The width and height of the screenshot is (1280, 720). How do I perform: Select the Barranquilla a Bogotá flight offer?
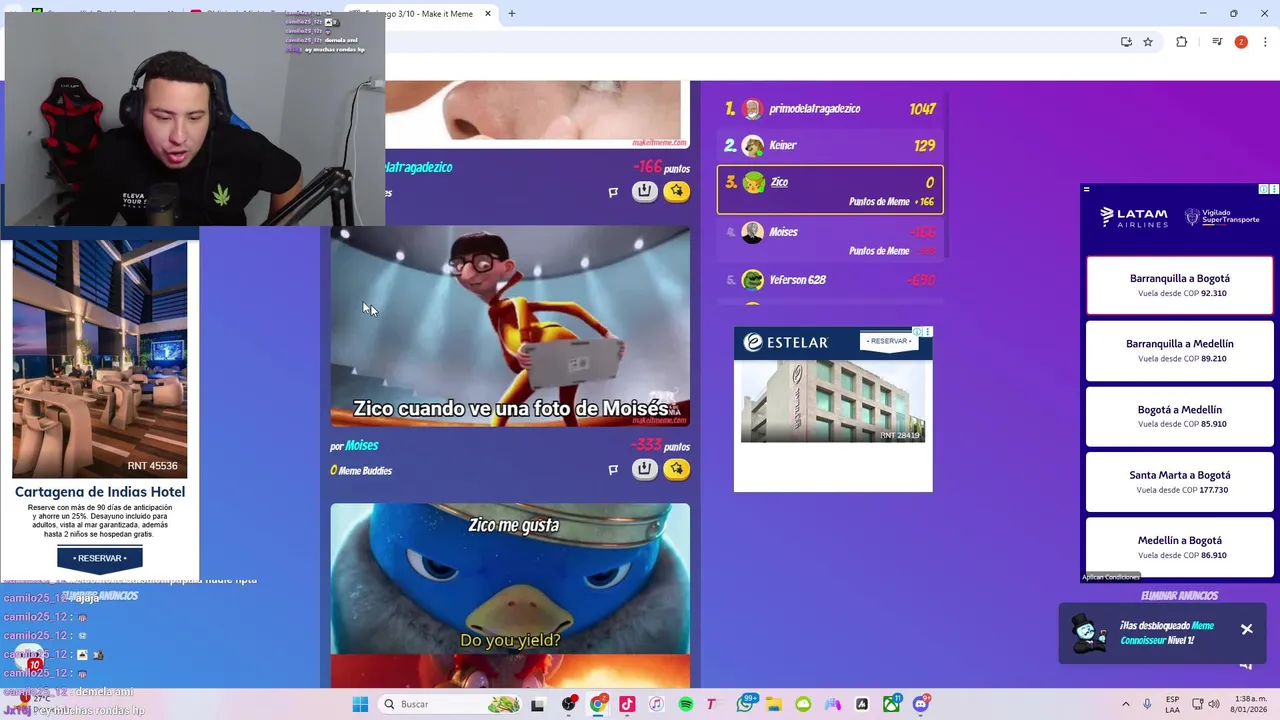[x=1180, y=285]
